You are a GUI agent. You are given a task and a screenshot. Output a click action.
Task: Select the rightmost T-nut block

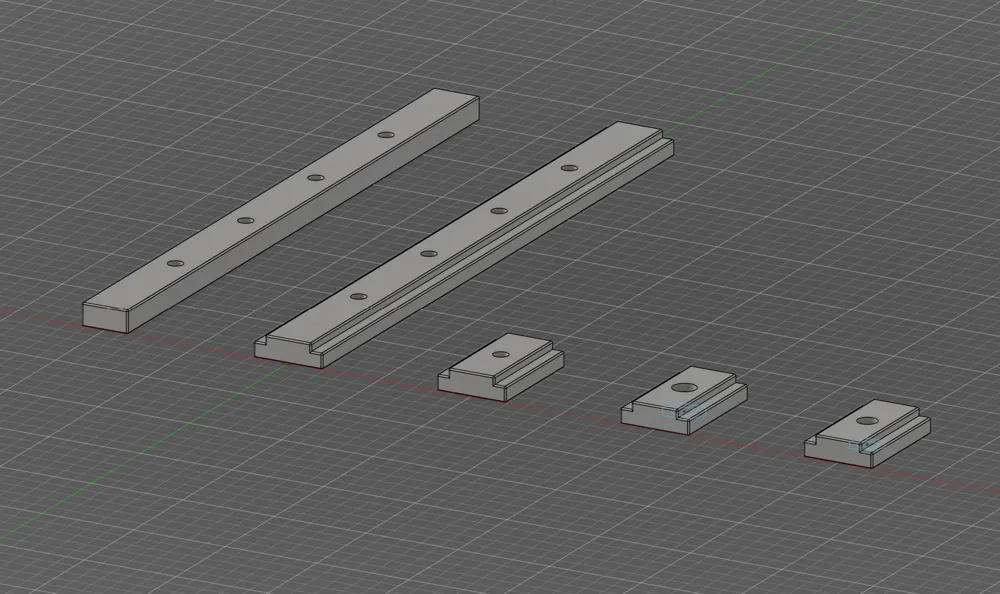point(867,434)
